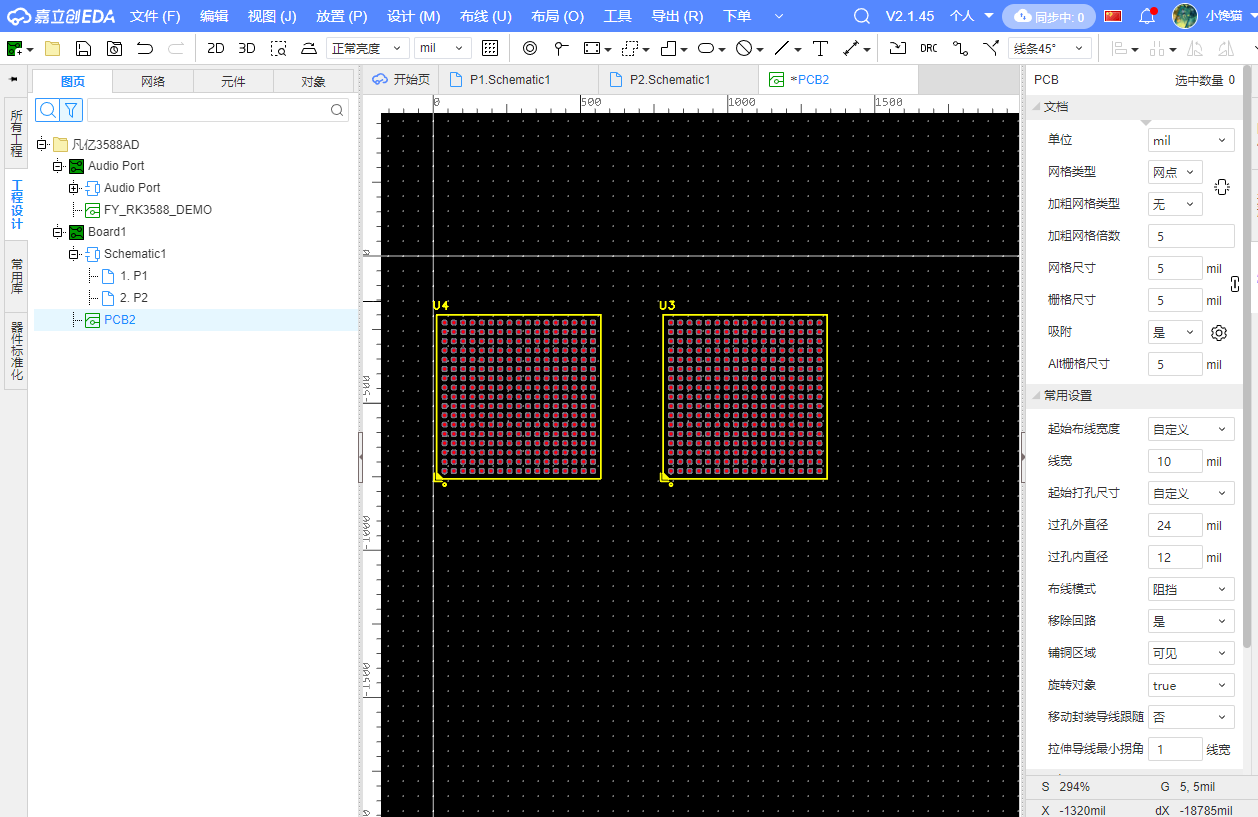Switch to the P1.Schematic1 tab
The image size is (1258, 817).
pyautogui.click(x=509, y=80)
